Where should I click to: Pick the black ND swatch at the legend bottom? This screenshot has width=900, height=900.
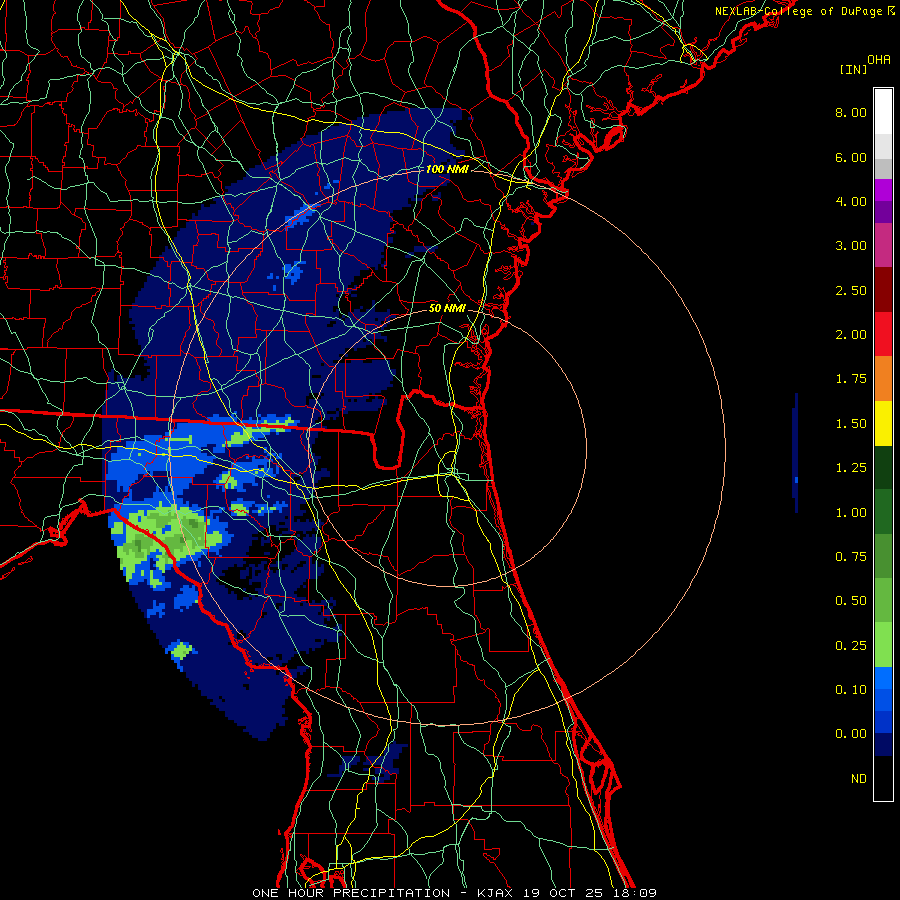pyautogui.click(x=883, y=778)
